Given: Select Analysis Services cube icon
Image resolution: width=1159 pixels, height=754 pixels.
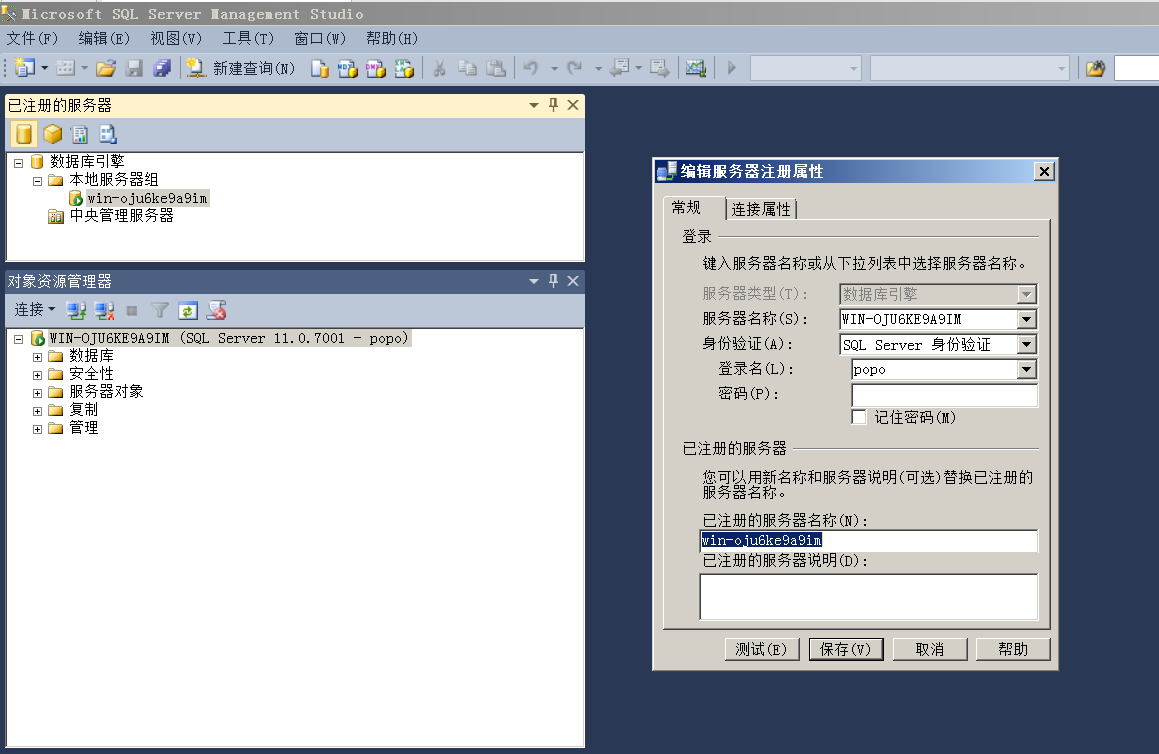Looking at the screenshot, I should pyautogui.click(x=52, y=134).
